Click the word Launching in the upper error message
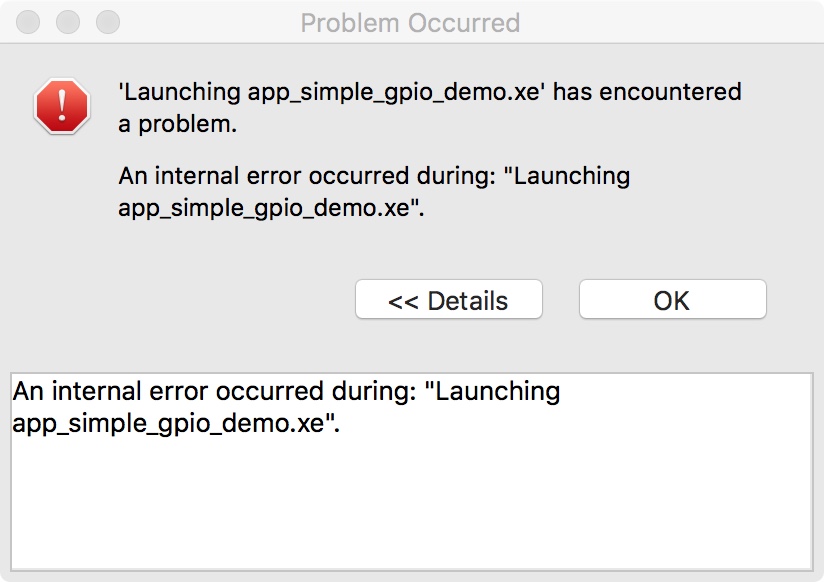The image size is (824, 582). coord(572,176)
